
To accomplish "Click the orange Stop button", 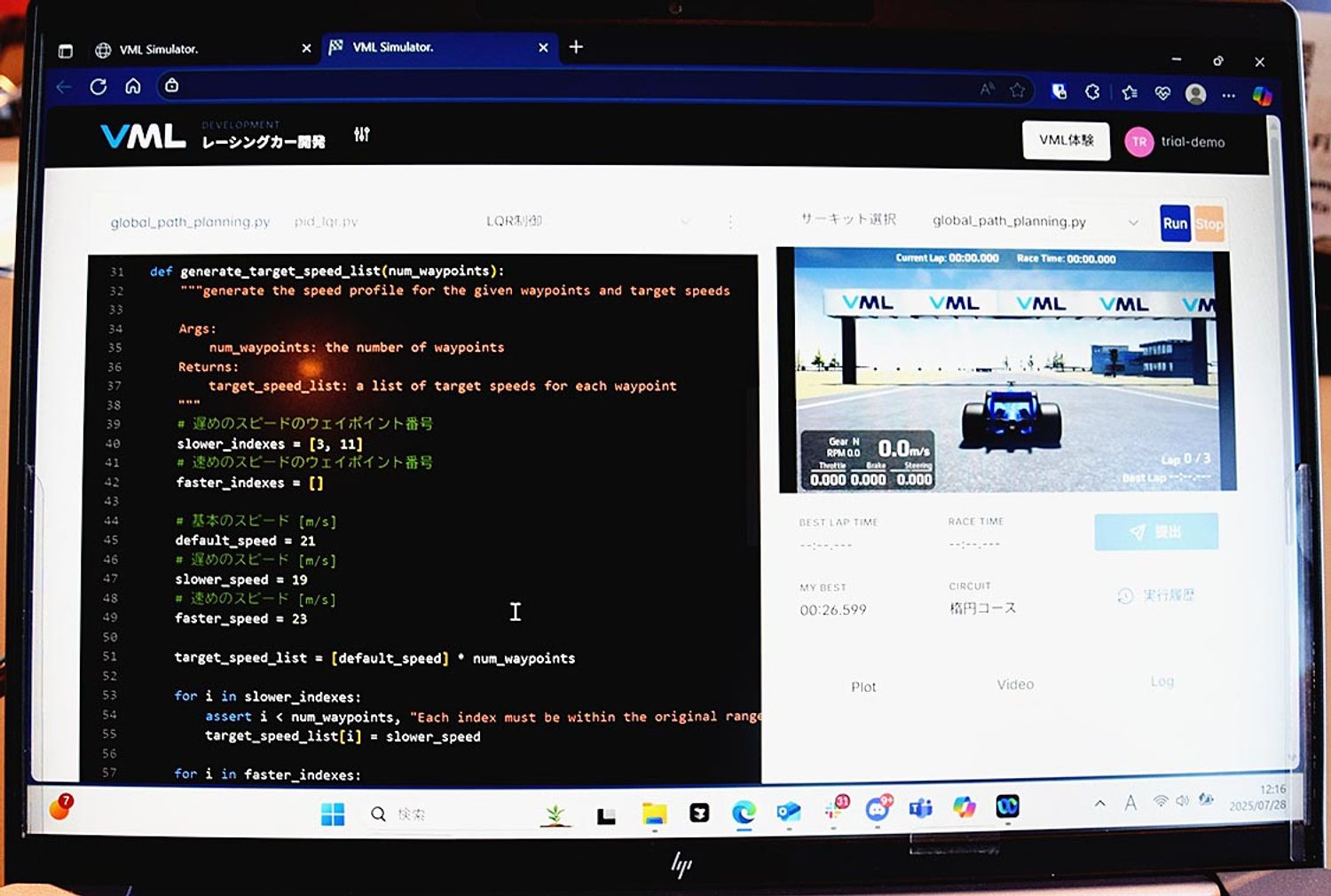I will pyautogui.click(x=1209, y=224).
